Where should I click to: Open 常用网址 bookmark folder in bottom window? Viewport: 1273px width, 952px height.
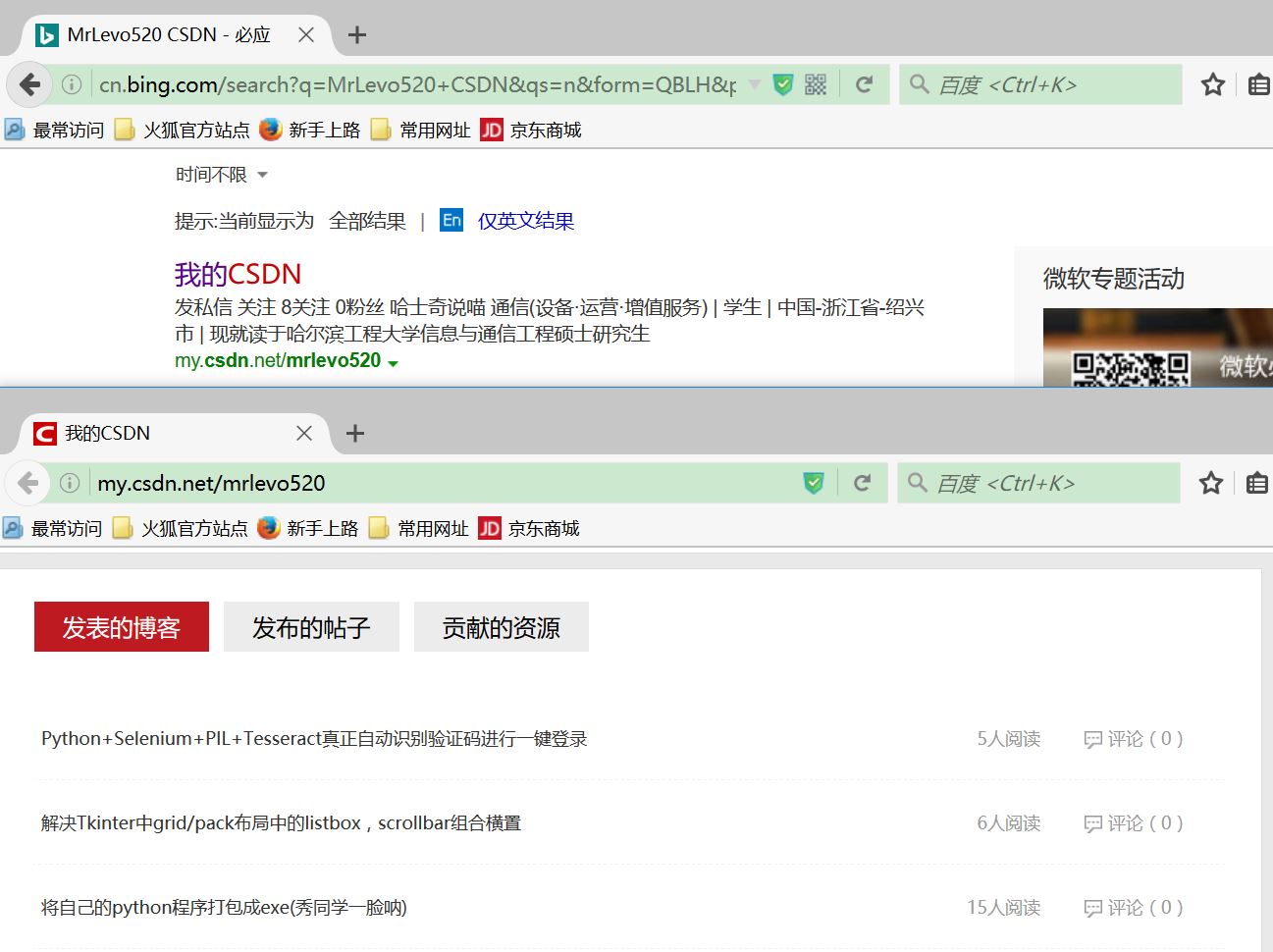pyautogui.click(x=419, y=528)
